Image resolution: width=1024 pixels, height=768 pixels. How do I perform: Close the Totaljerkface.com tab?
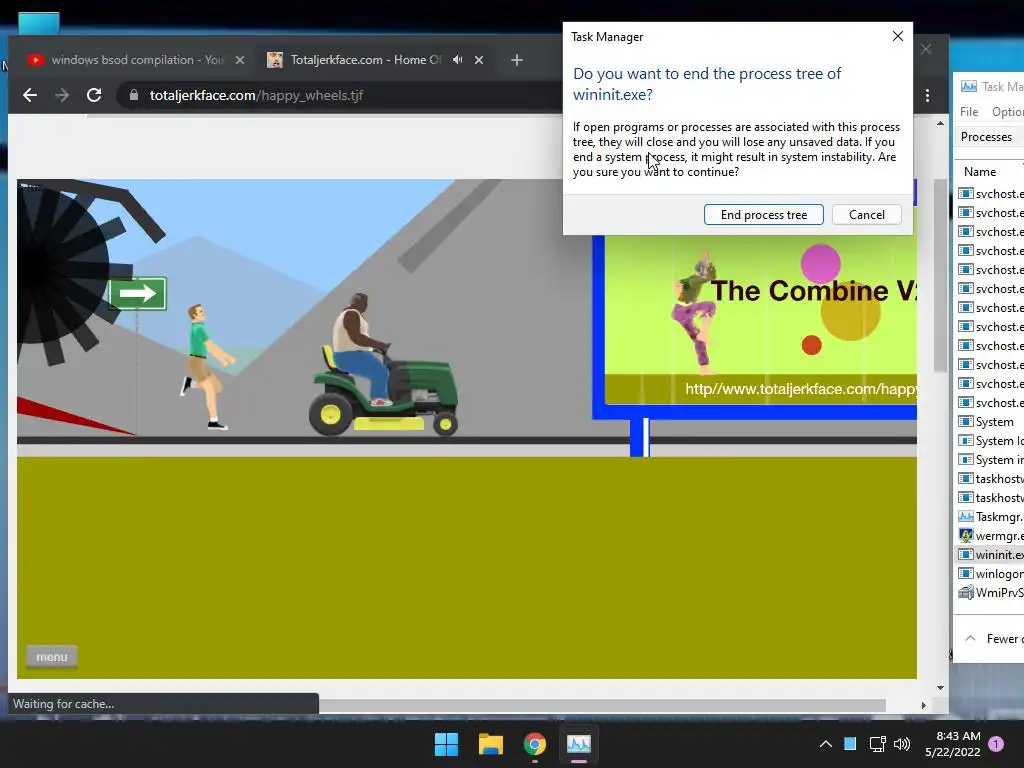tap(479, 60)
